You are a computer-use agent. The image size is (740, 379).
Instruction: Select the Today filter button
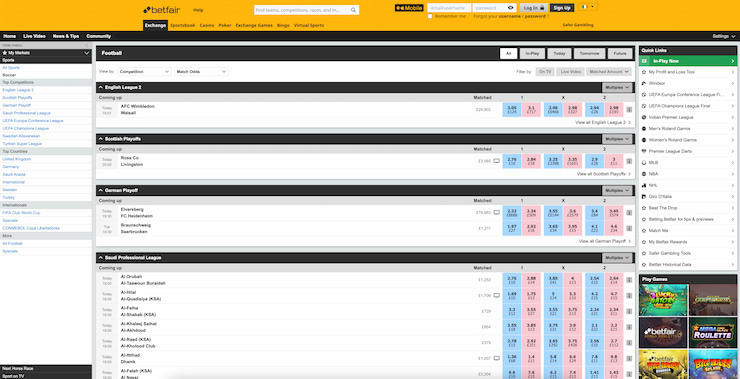pyautogui.click(x=559, y=53)
